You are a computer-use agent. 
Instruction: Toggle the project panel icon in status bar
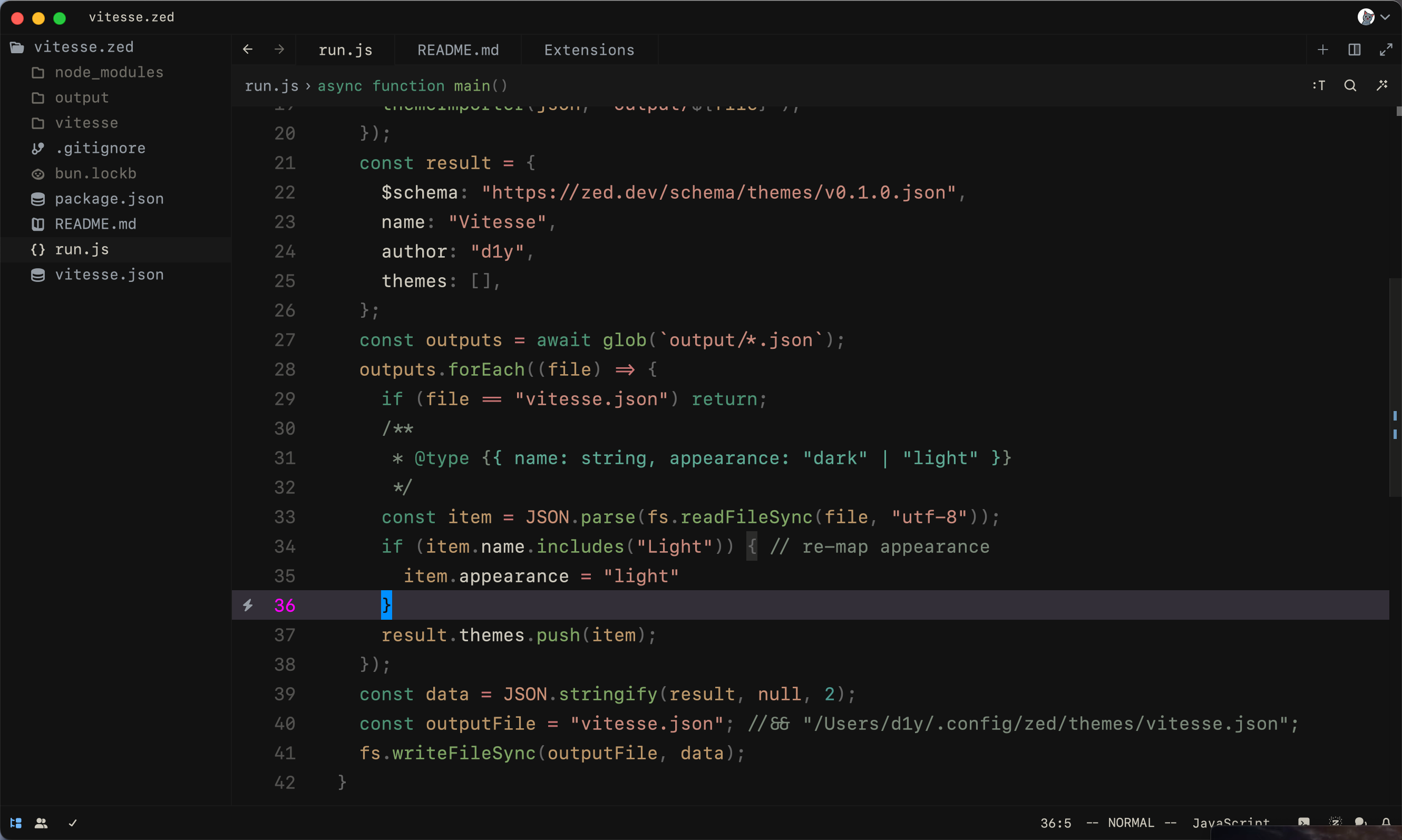tap(16, 823)
